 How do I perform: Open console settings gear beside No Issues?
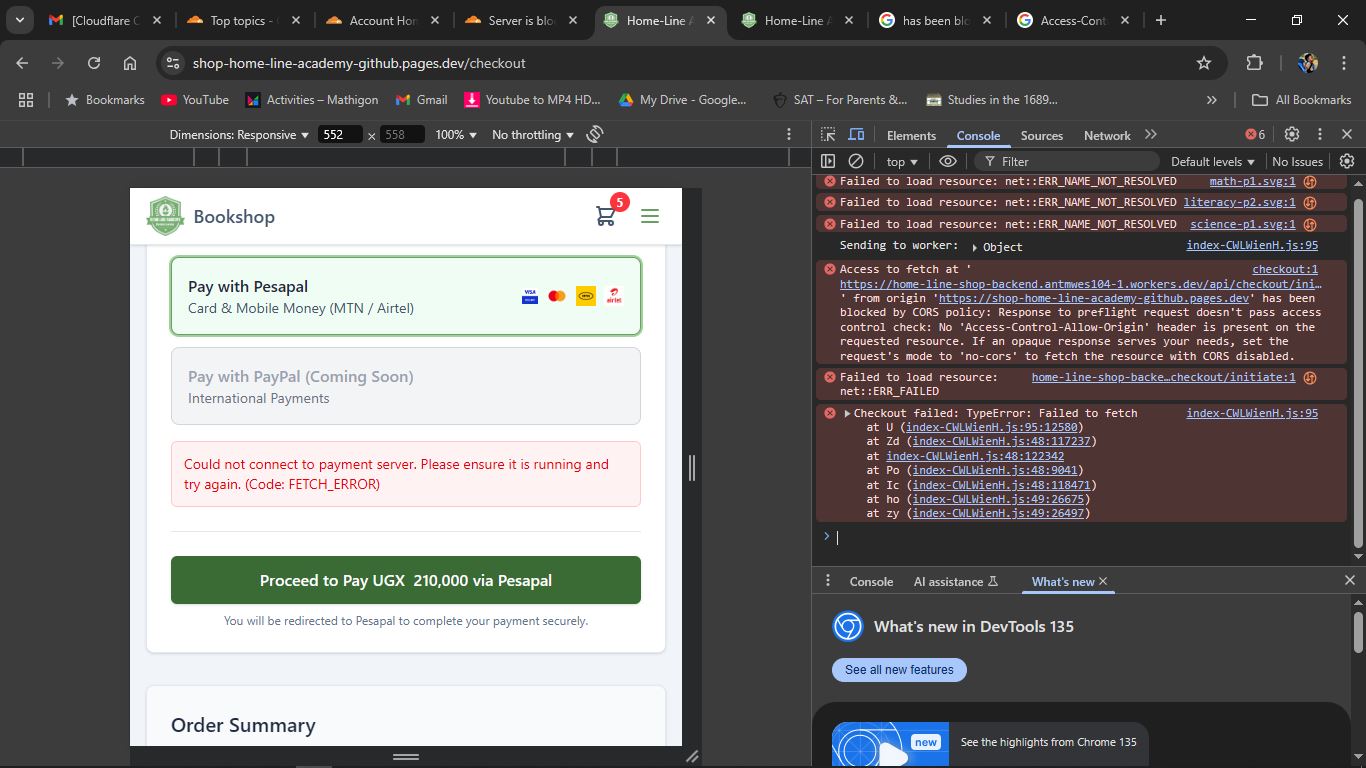point(1347,161)
